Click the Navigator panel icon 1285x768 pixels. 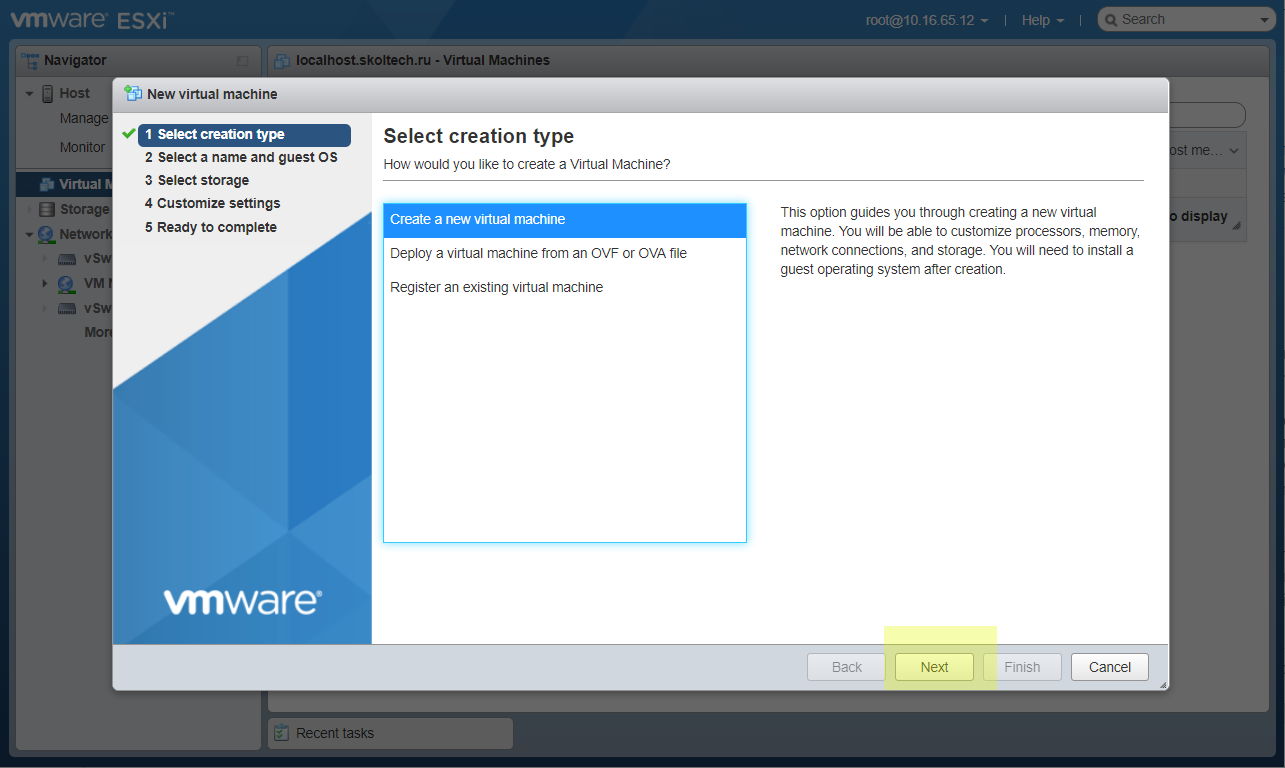(x=31, y=61)
